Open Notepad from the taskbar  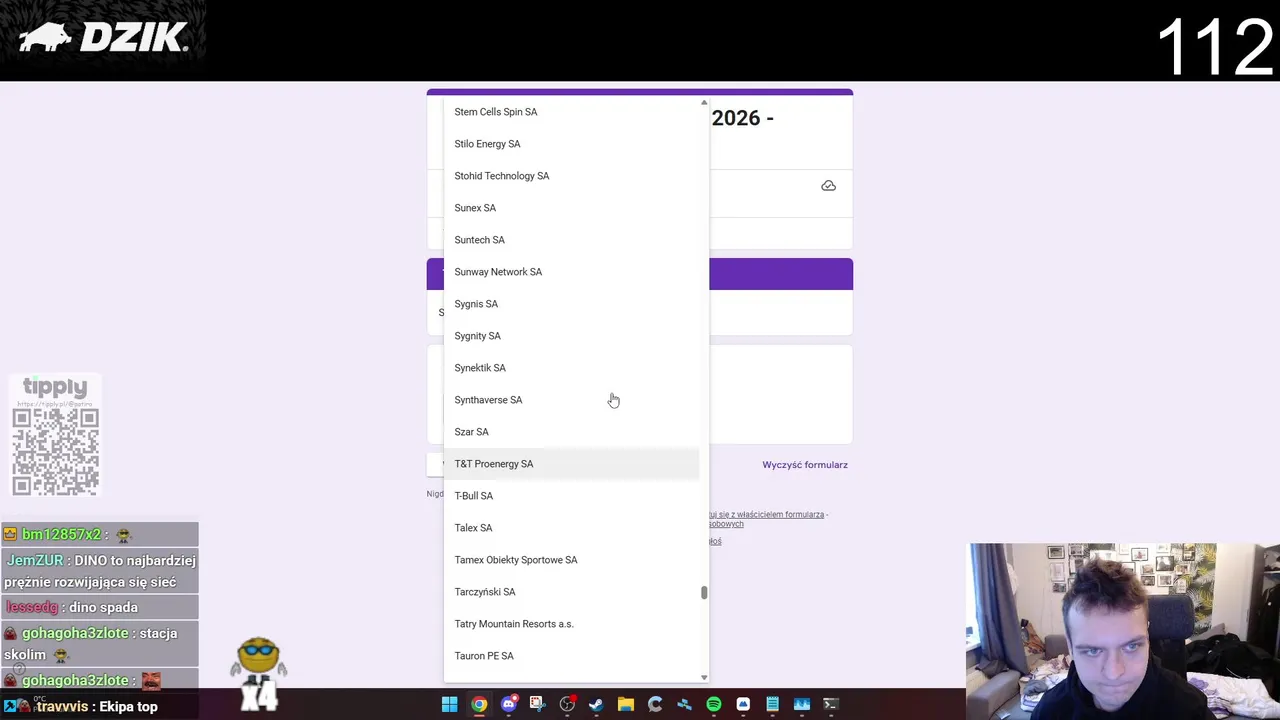(772, 704)
